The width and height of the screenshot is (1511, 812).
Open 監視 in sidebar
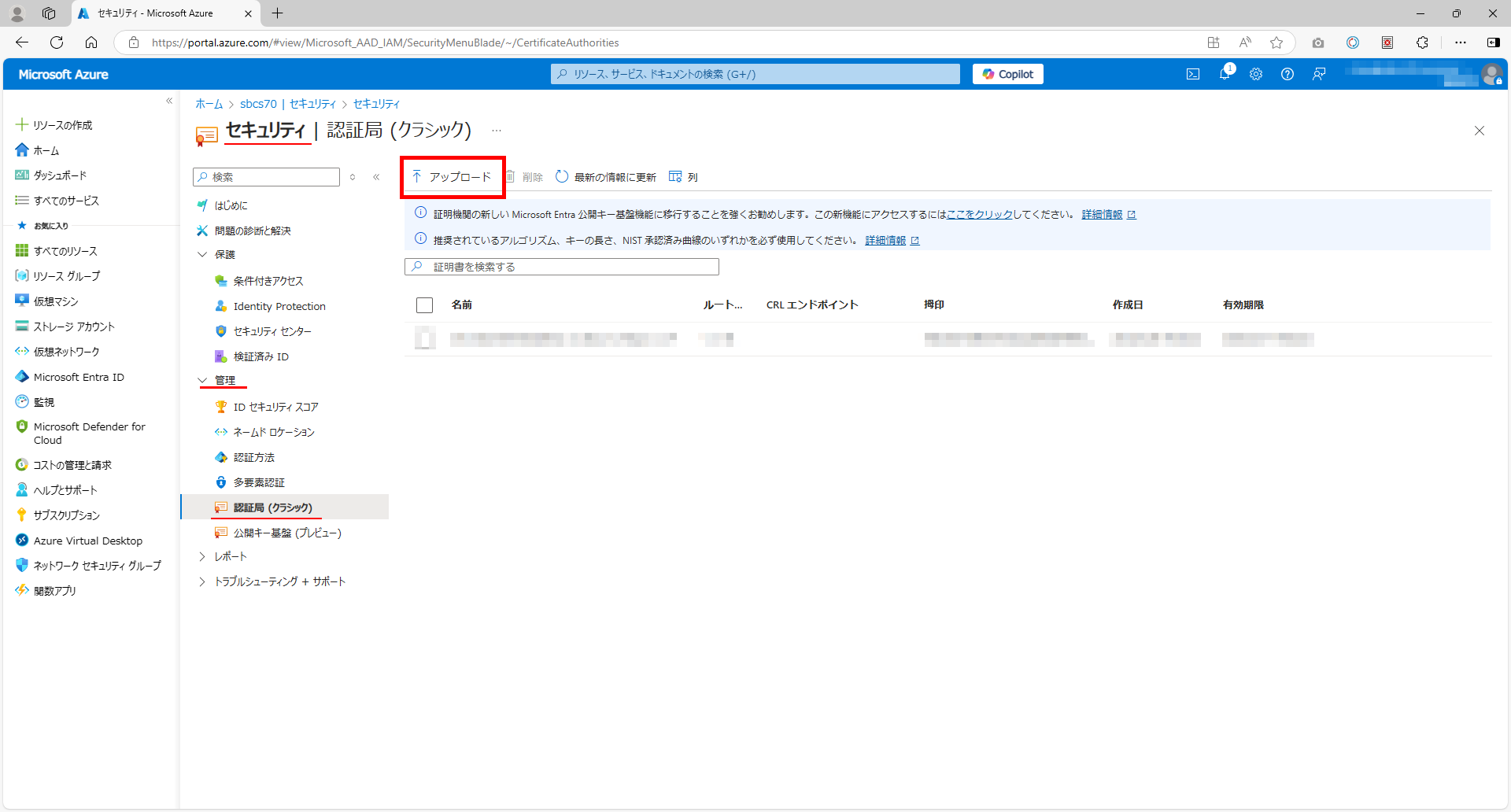(43, 402)
